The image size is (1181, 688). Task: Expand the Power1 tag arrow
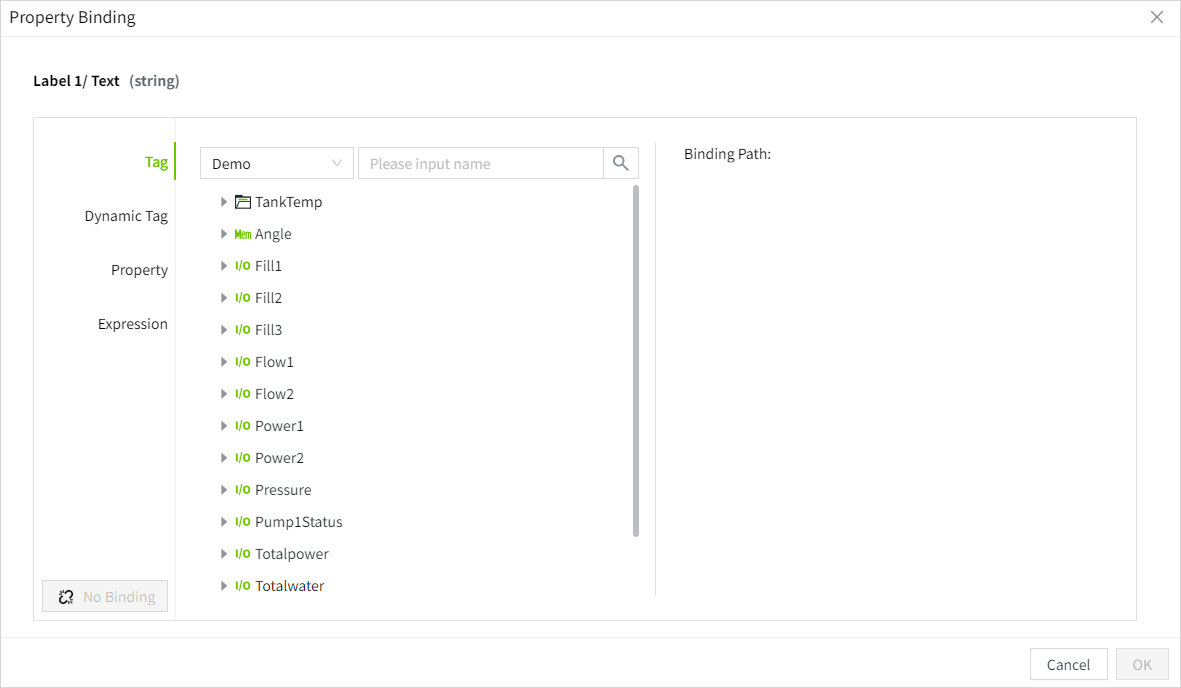tap(224, 426)
